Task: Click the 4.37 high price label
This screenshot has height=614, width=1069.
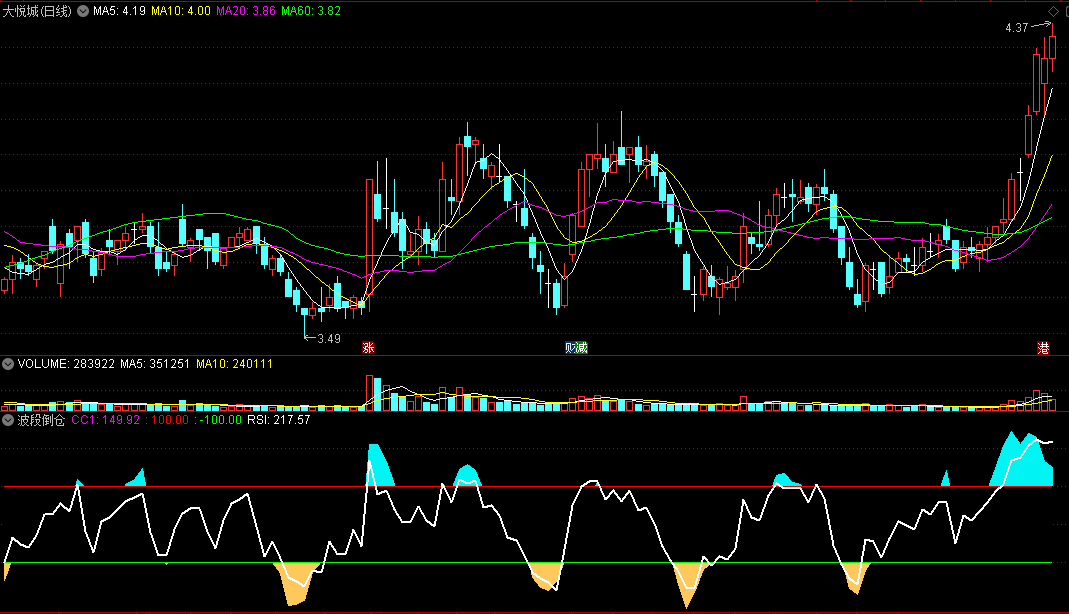Action: [1017, 28]
